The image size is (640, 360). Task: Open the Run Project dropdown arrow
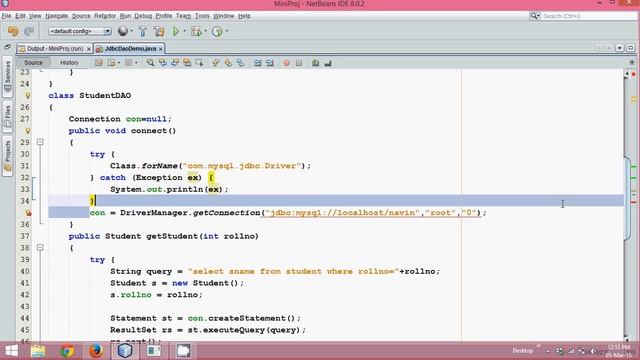tap(184, 31)
